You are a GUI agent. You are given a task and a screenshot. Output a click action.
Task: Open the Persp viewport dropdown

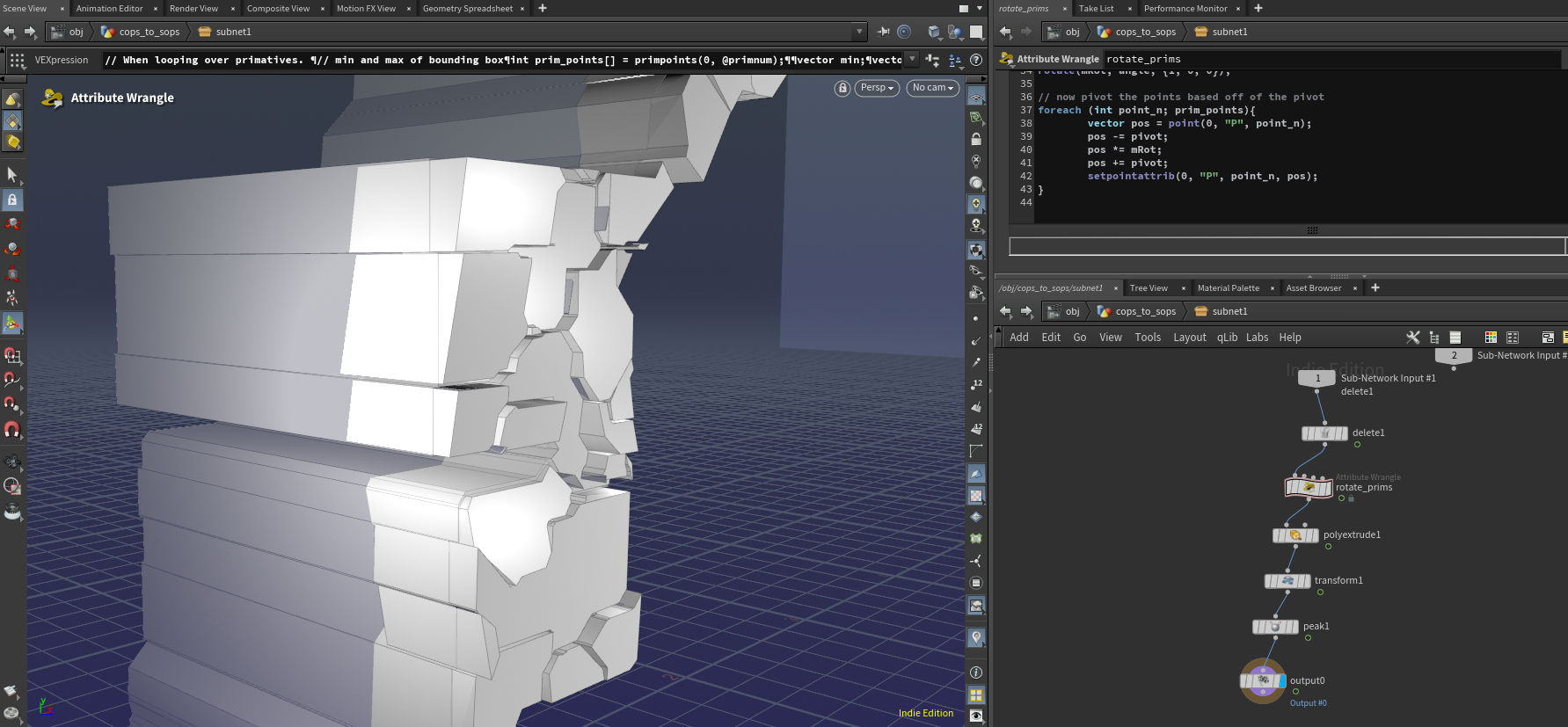[x=877, y=88]
